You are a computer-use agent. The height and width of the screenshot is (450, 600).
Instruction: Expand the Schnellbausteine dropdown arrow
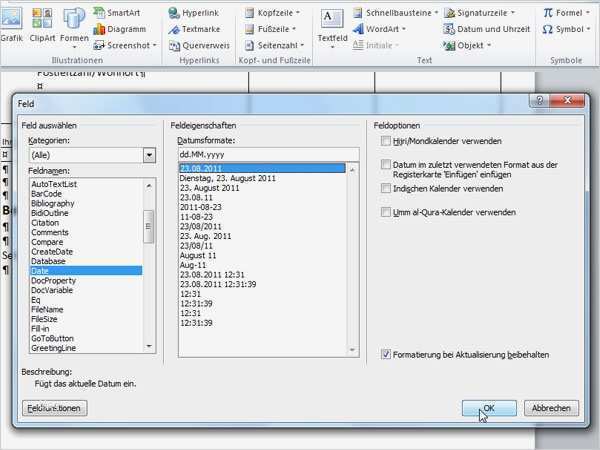[436, 13]
